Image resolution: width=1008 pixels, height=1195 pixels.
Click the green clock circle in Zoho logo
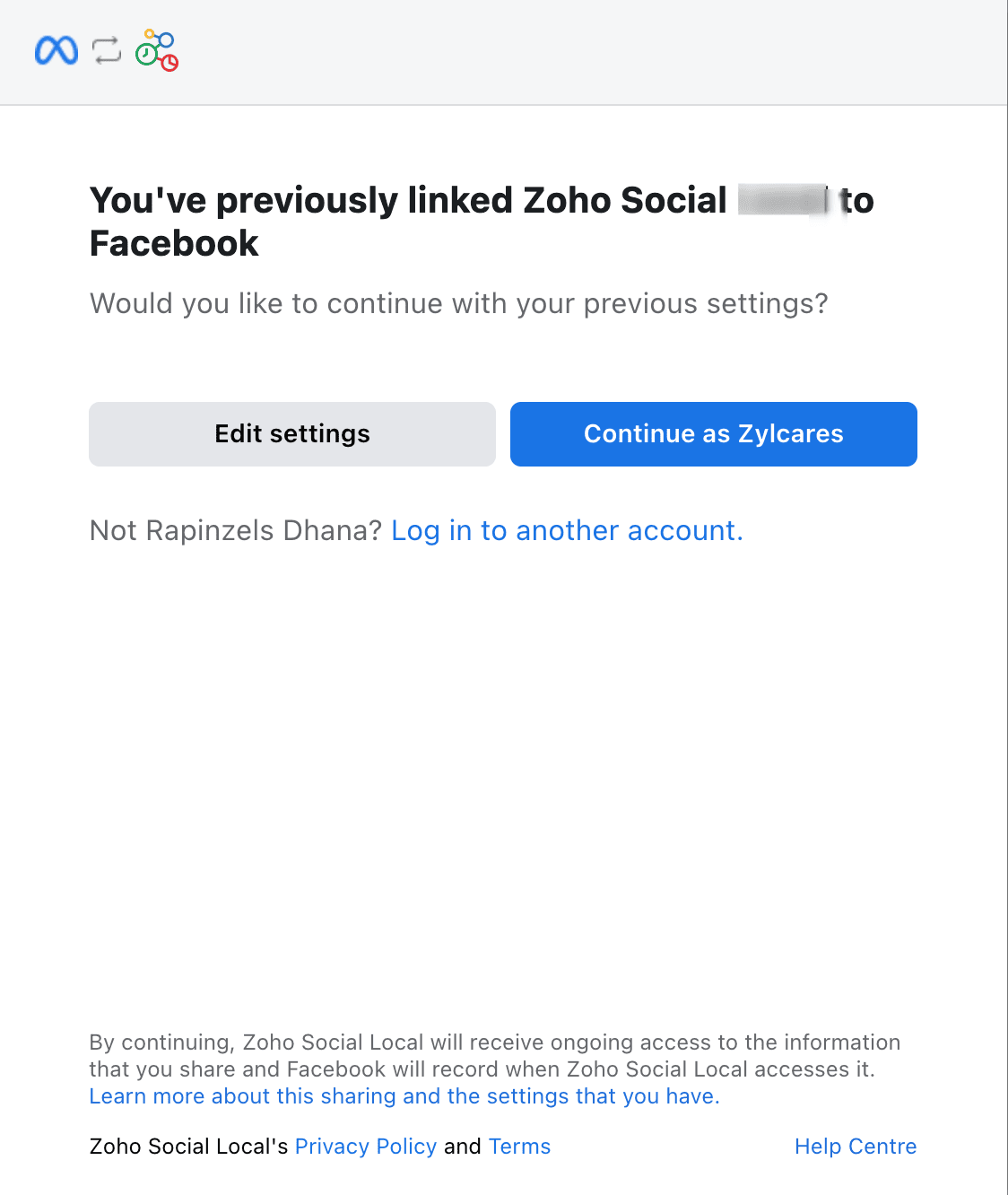145,55
